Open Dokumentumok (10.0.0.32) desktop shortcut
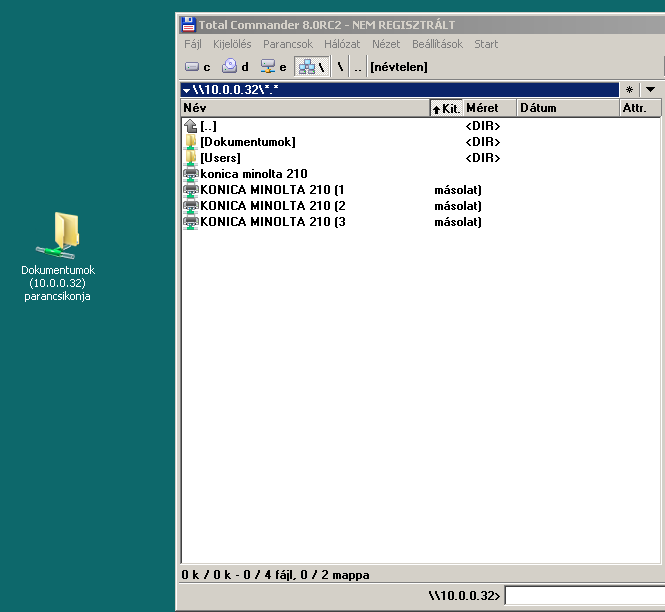This screenshot has height=612, width=665. (x=57, y=257)
